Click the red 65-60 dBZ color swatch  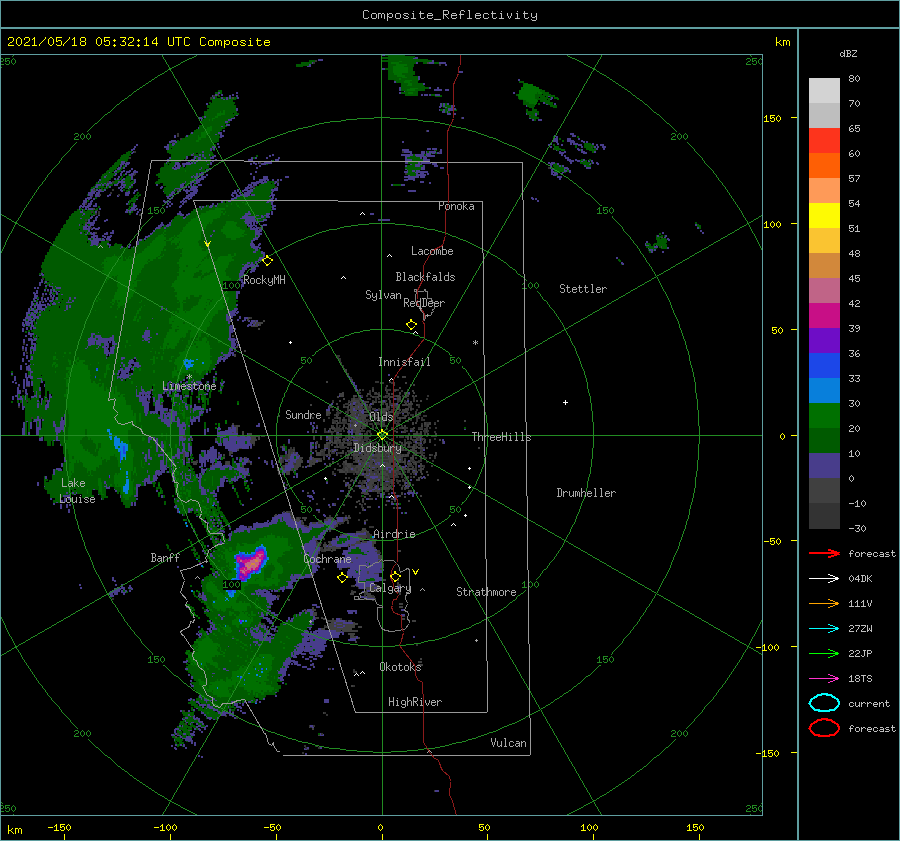[x=824, y=141]
